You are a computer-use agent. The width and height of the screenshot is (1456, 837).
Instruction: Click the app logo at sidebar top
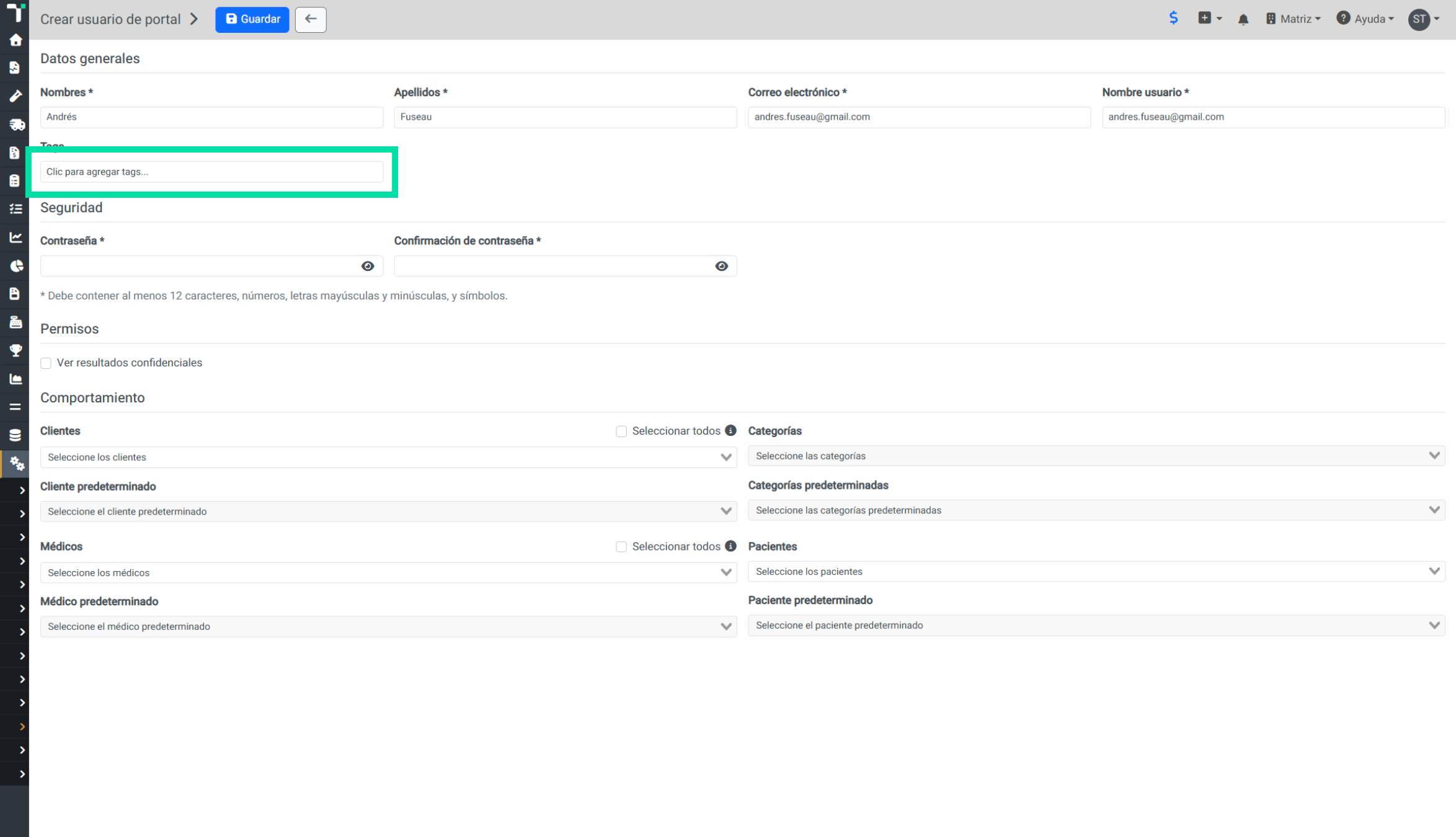[16, 12]
